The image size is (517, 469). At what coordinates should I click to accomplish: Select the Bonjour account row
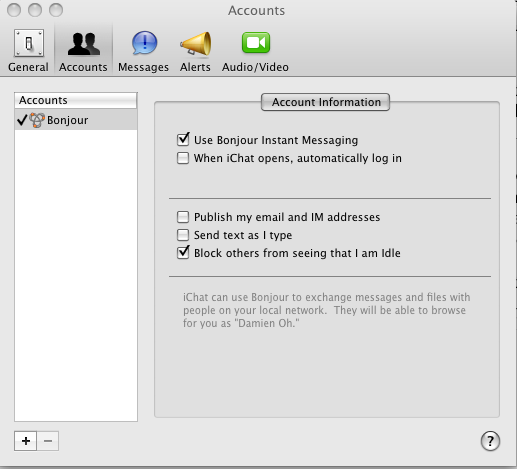76,120
